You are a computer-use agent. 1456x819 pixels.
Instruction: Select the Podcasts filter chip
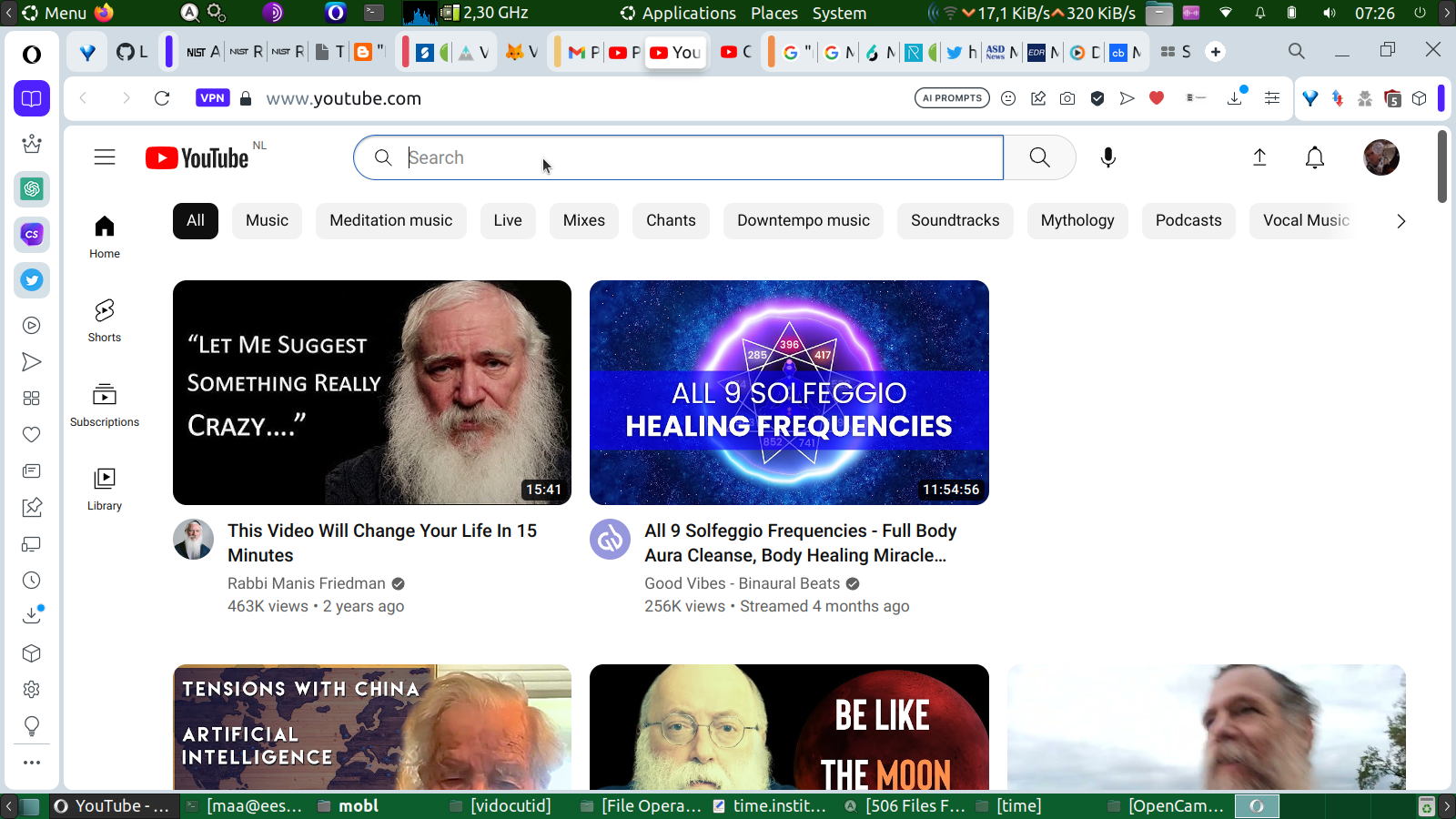(1188, 221)
